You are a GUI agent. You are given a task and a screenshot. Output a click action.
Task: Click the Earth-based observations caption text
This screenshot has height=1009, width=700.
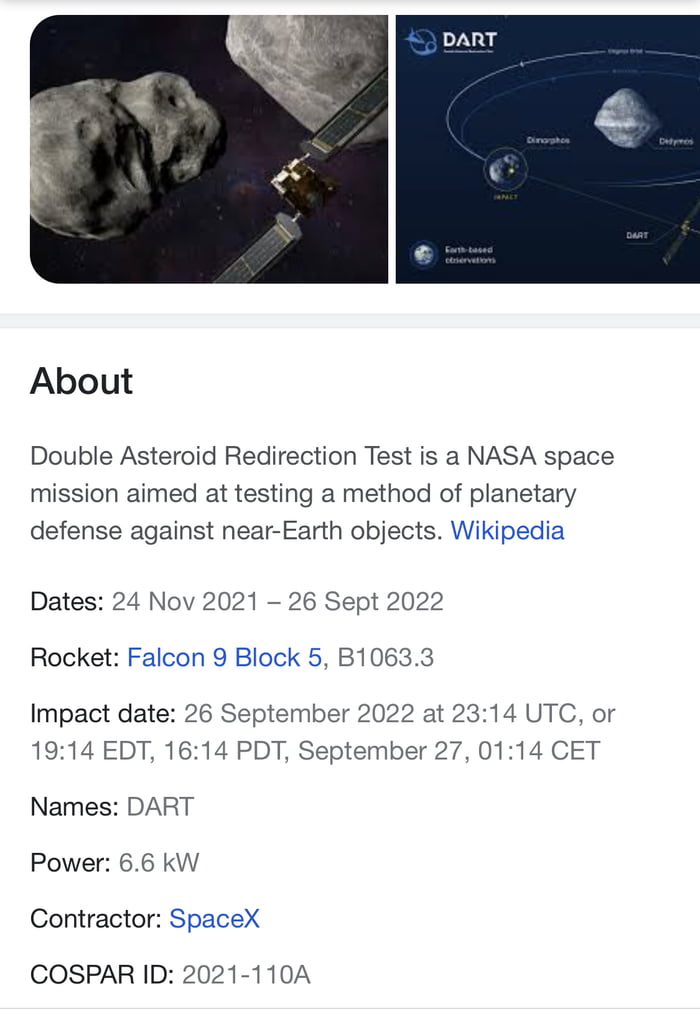(468, 254)
